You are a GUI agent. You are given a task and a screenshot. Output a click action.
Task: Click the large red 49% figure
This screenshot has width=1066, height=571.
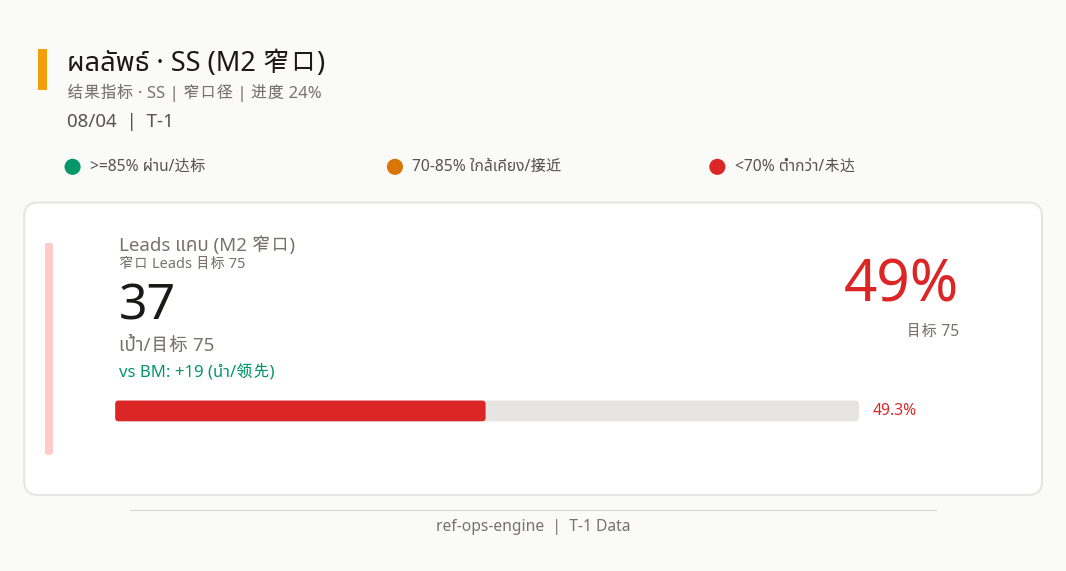click(900, 282)
